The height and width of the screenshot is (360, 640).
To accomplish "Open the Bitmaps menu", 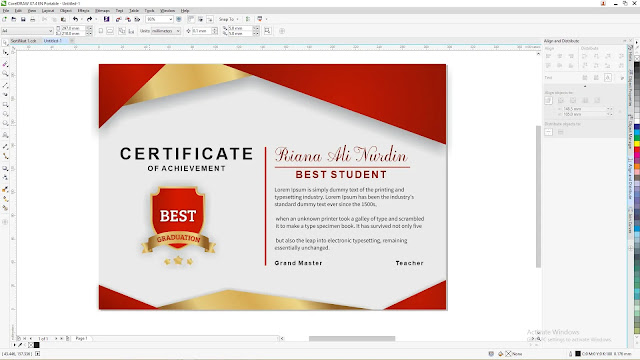I will pos(102,11).
